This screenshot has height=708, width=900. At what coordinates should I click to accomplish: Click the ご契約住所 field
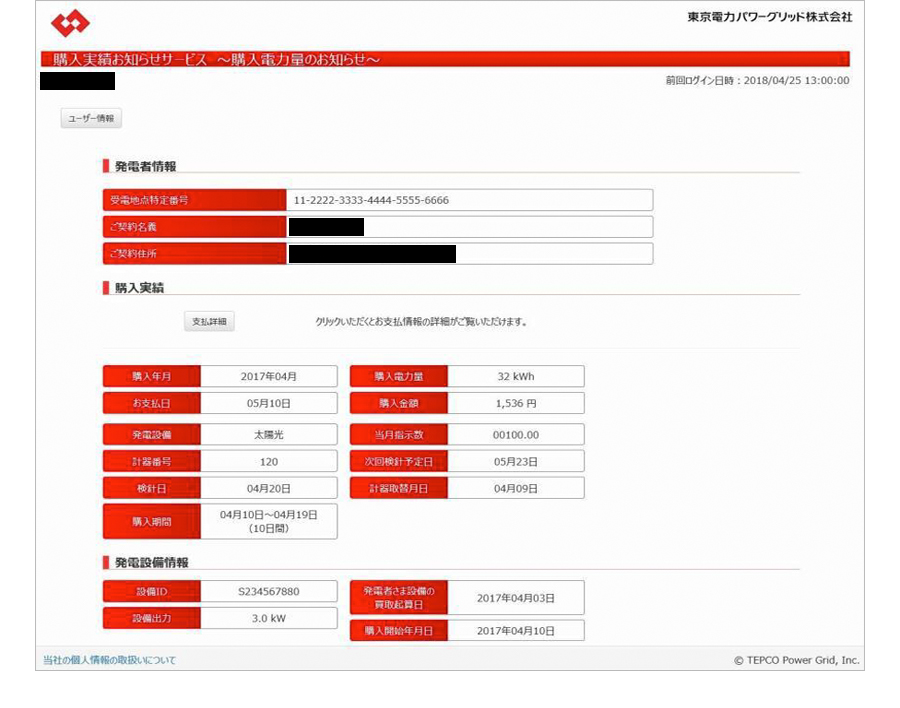coord(469,254)
